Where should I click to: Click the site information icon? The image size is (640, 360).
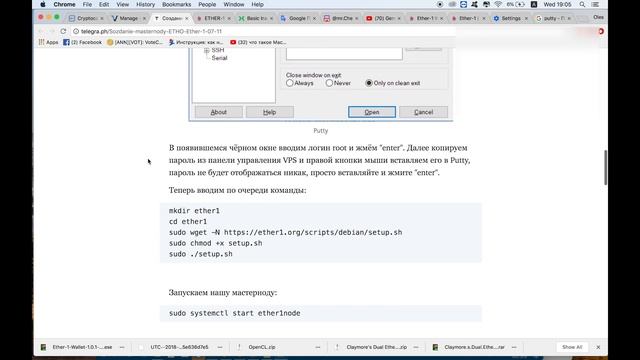point(76,31)
